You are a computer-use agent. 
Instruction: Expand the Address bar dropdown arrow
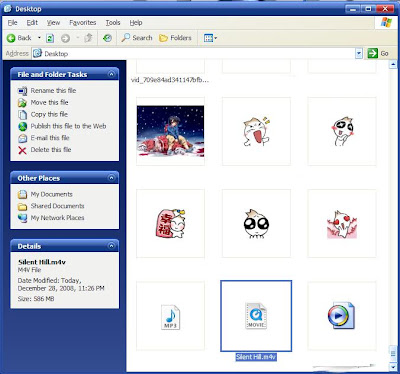[359, 53]
